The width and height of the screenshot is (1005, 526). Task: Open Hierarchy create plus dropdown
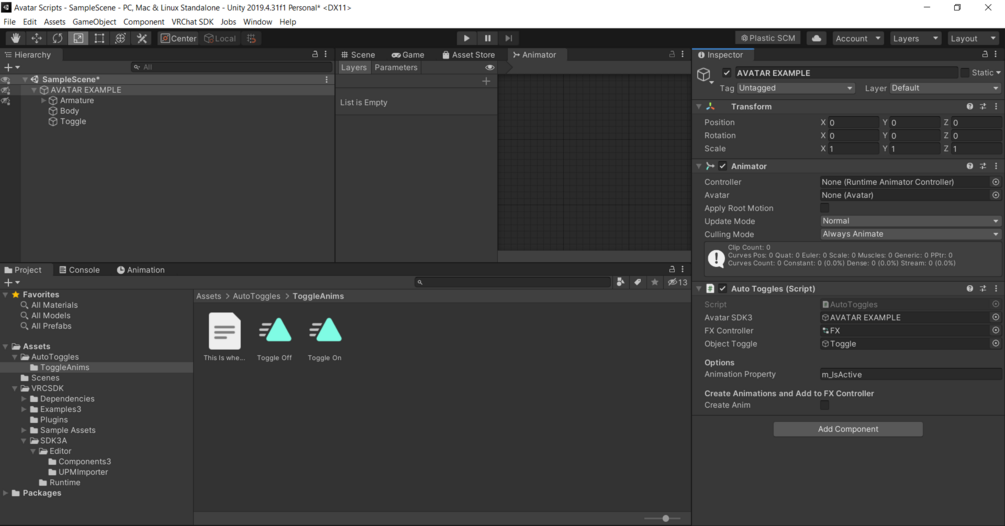coord(12,67)
